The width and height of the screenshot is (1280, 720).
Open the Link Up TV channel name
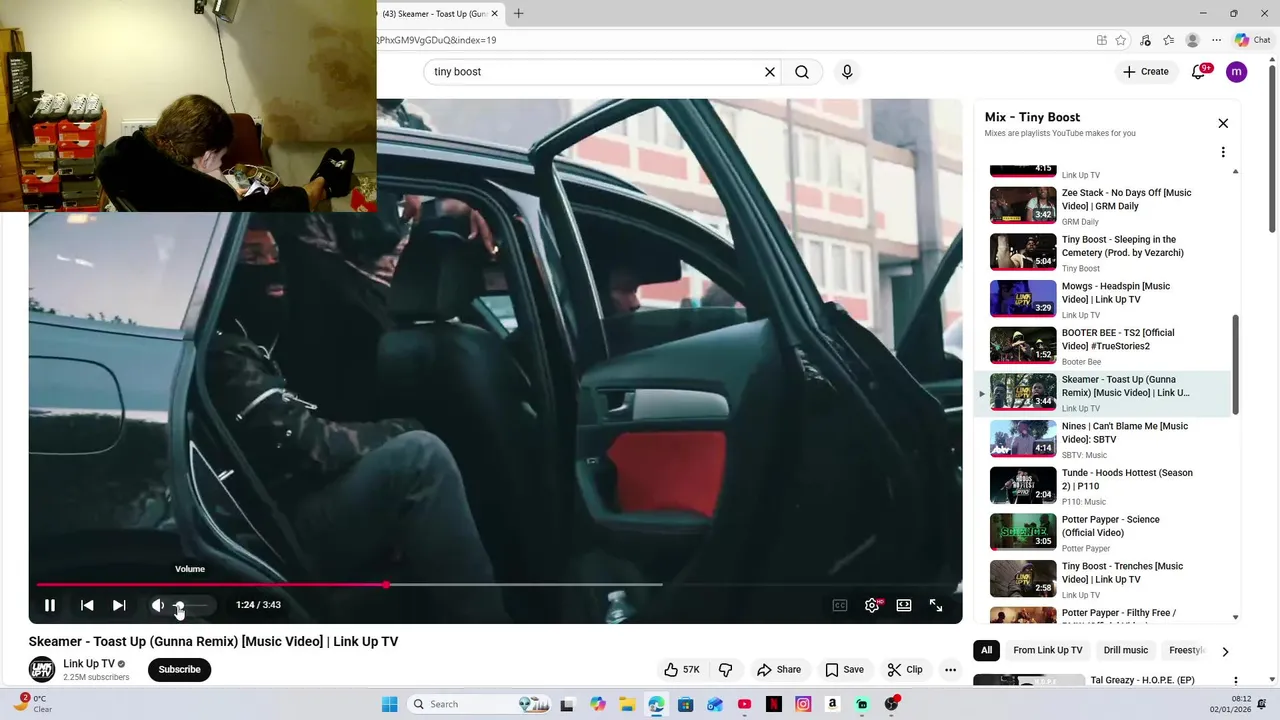(89, 663)
